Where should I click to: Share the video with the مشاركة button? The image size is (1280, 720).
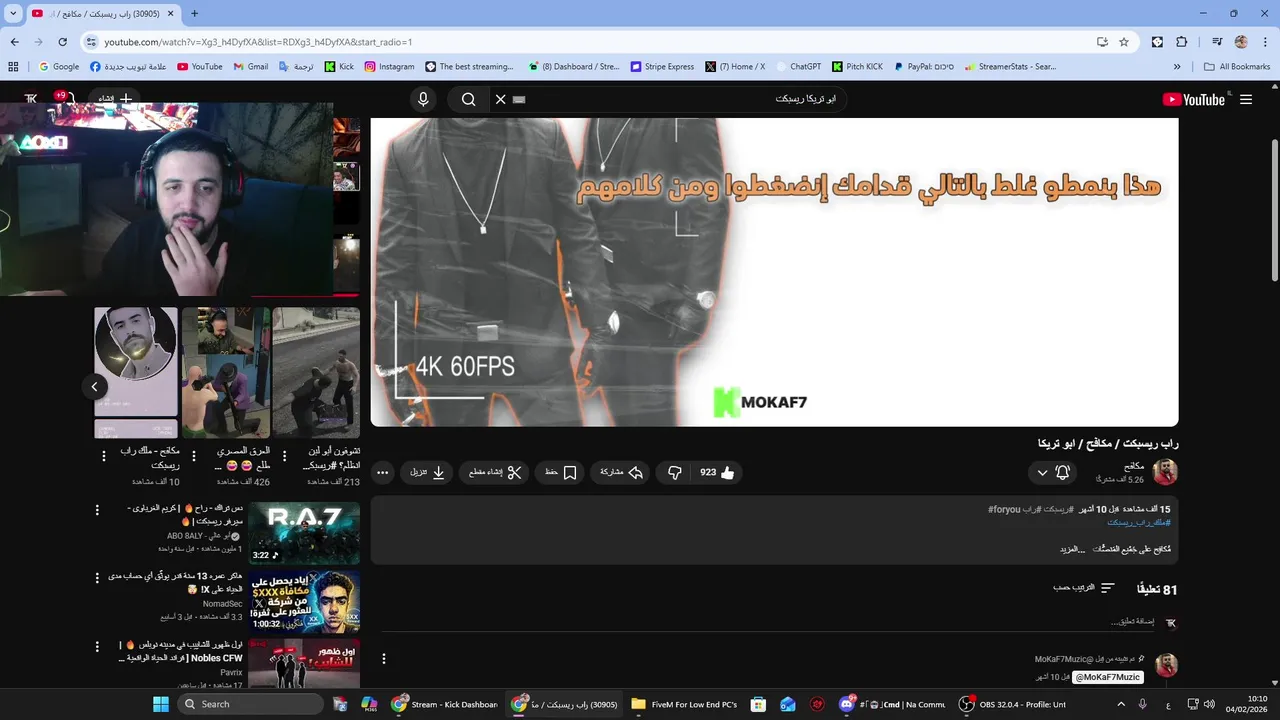621,472
